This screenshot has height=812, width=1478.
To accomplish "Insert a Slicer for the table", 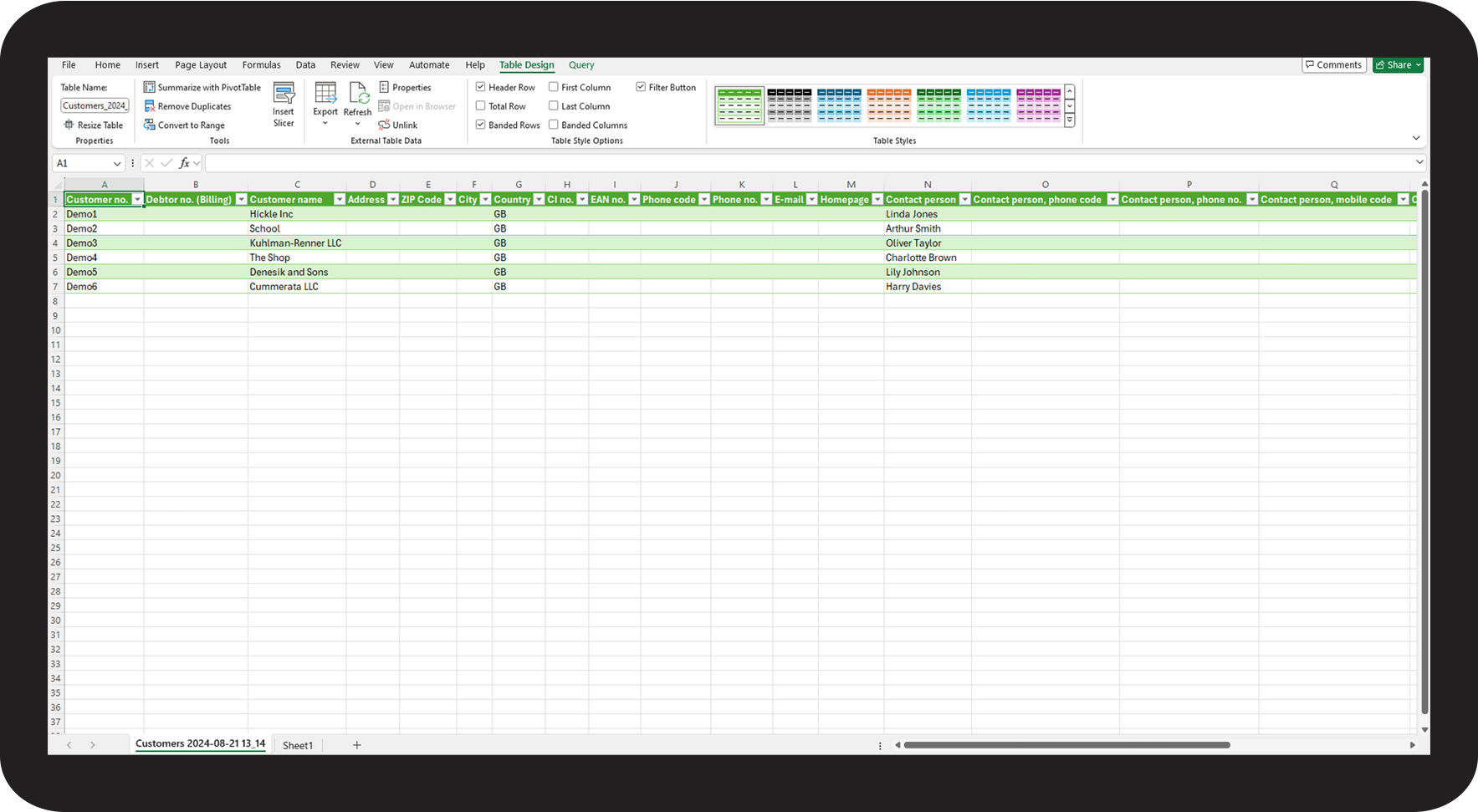I will [x=284, y=105].
